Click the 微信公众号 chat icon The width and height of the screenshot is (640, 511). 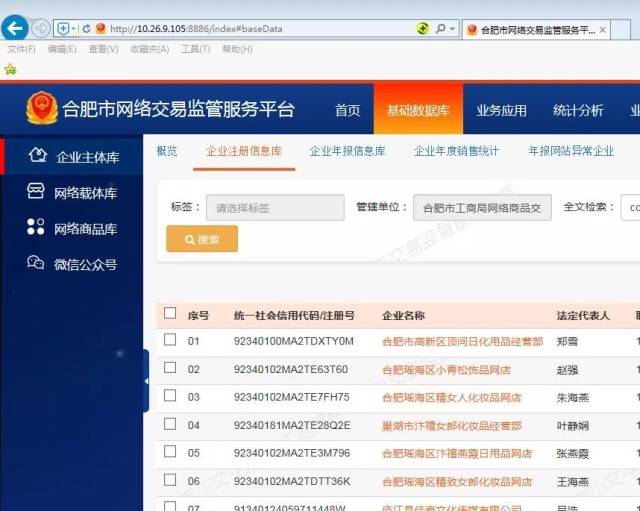(36, 262)
